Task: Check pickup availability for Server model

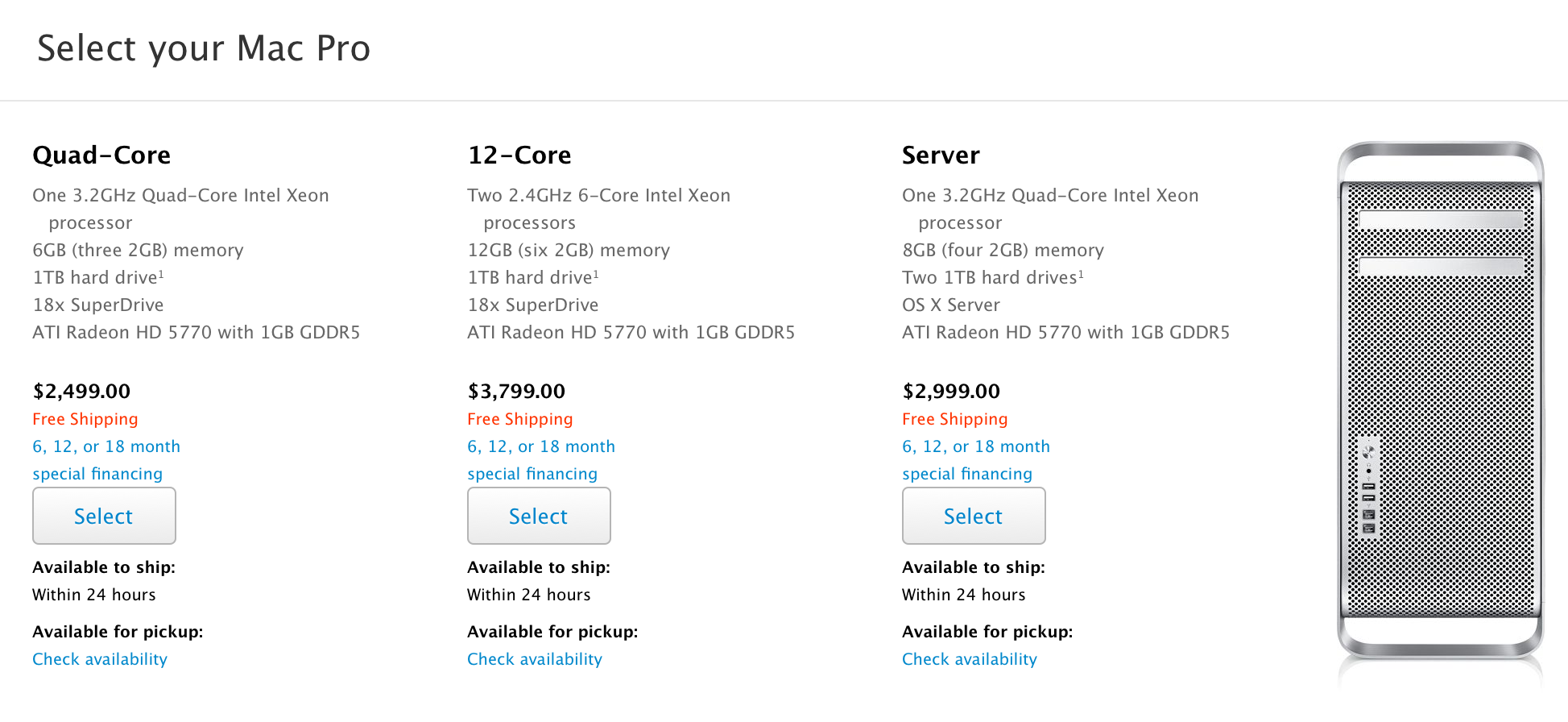Action: coord(970,659)
